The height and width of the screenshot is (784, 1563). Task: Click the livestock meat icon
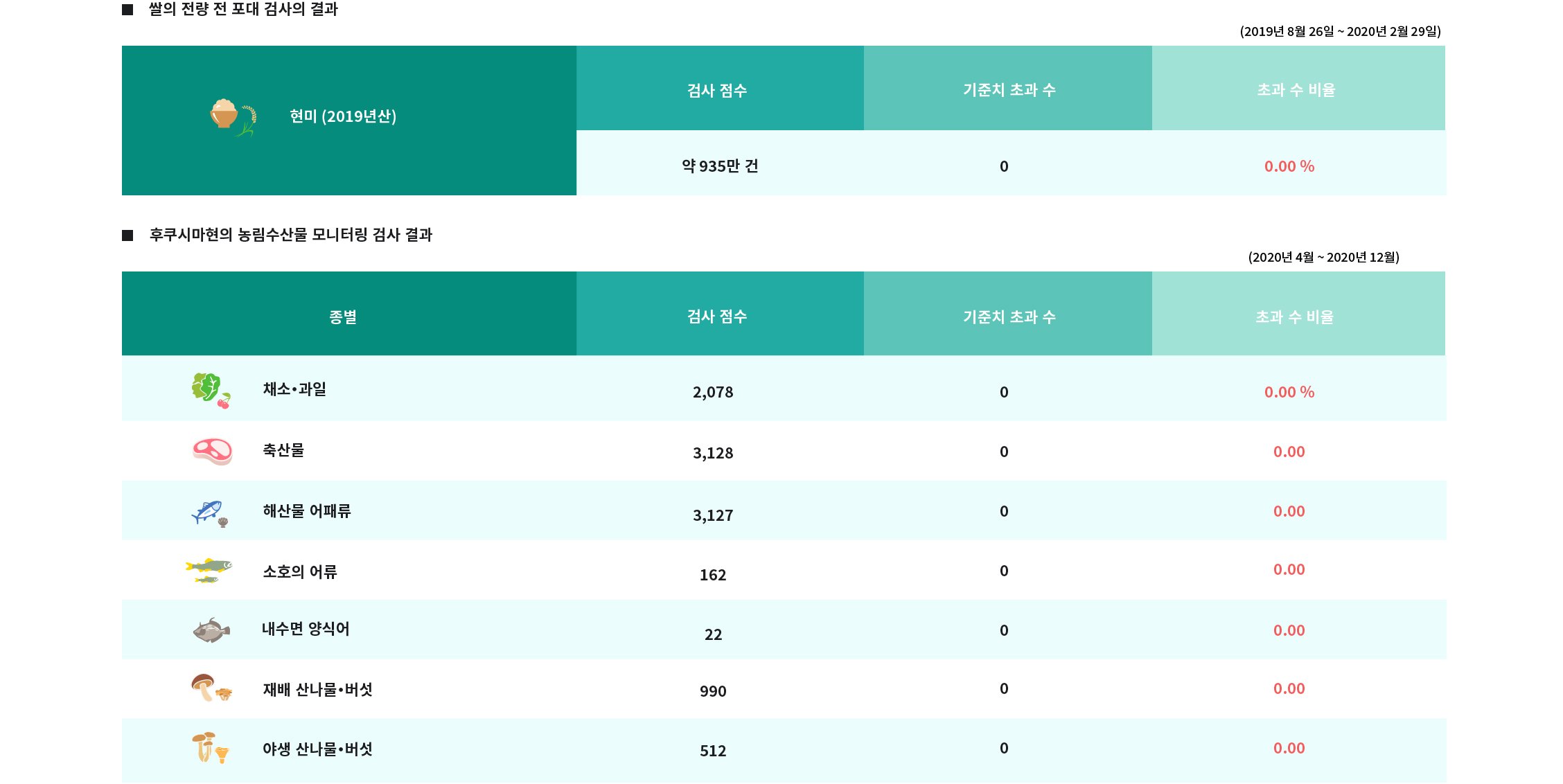212,451
